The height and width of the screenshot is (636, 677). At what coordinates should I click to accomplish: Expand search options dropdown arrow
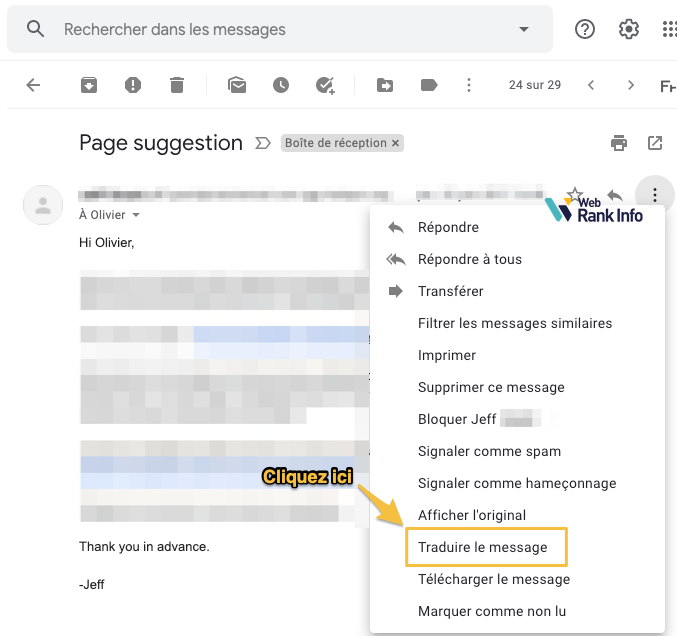tap(524, 29)
